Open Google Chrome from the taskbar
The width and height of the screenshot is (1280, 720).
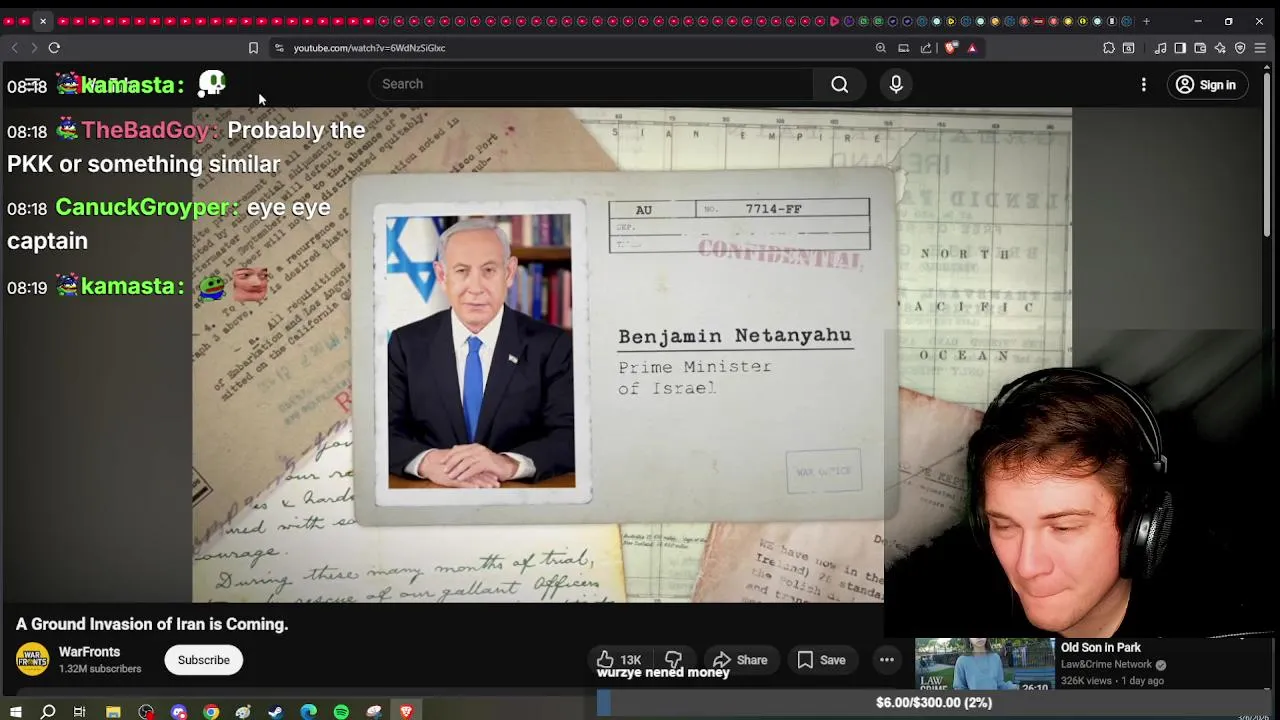click(x=211, y=712)
